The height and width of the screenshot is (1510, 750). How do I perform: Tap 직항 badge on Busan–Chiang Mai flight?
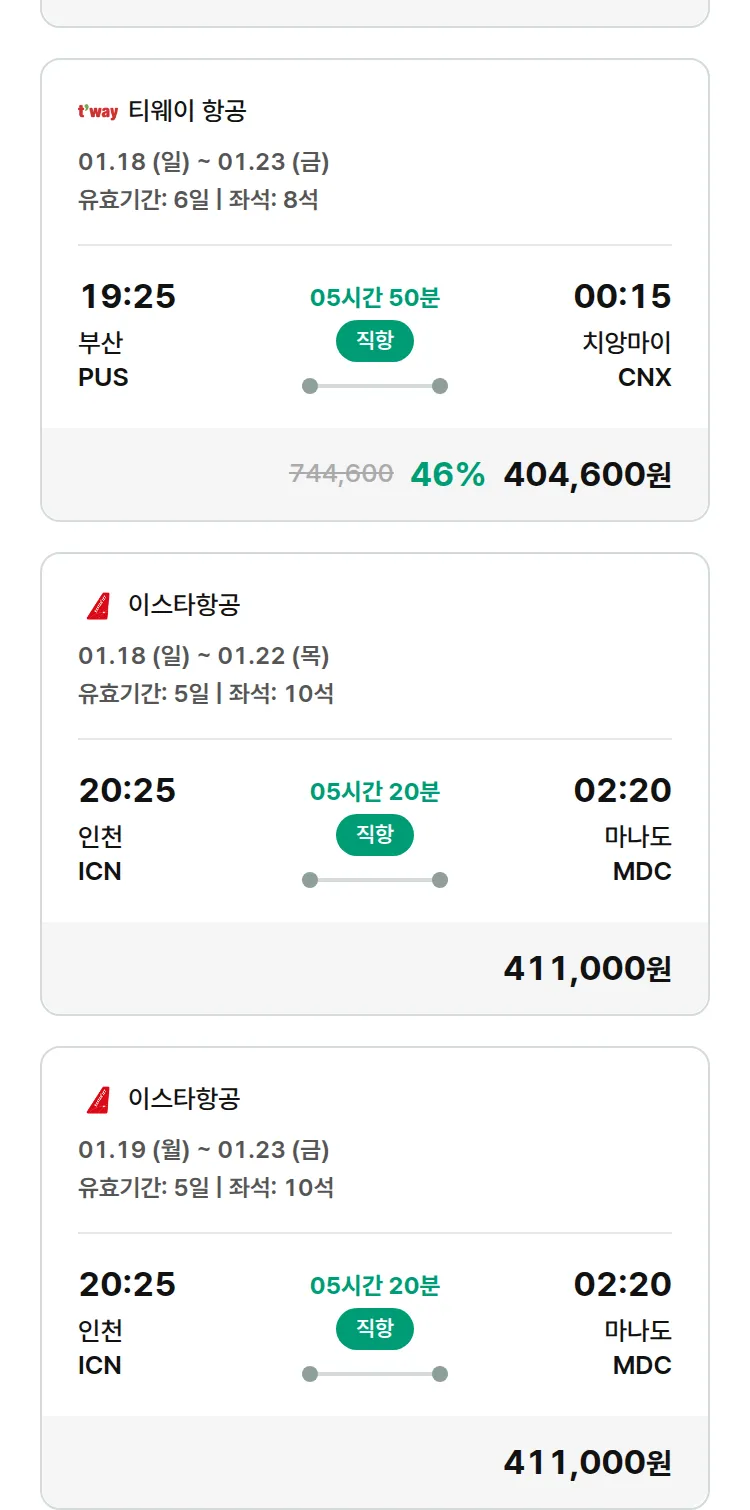pos(375,341)
